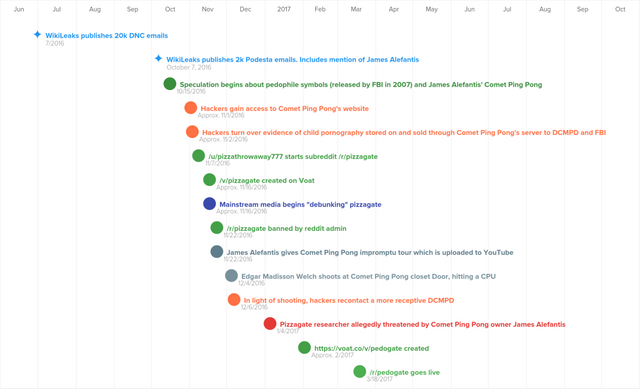Click the '2017' year label on axis
The height and width of the screenshot is (389, 640).
pyautogui.click(x=284, y=9)
